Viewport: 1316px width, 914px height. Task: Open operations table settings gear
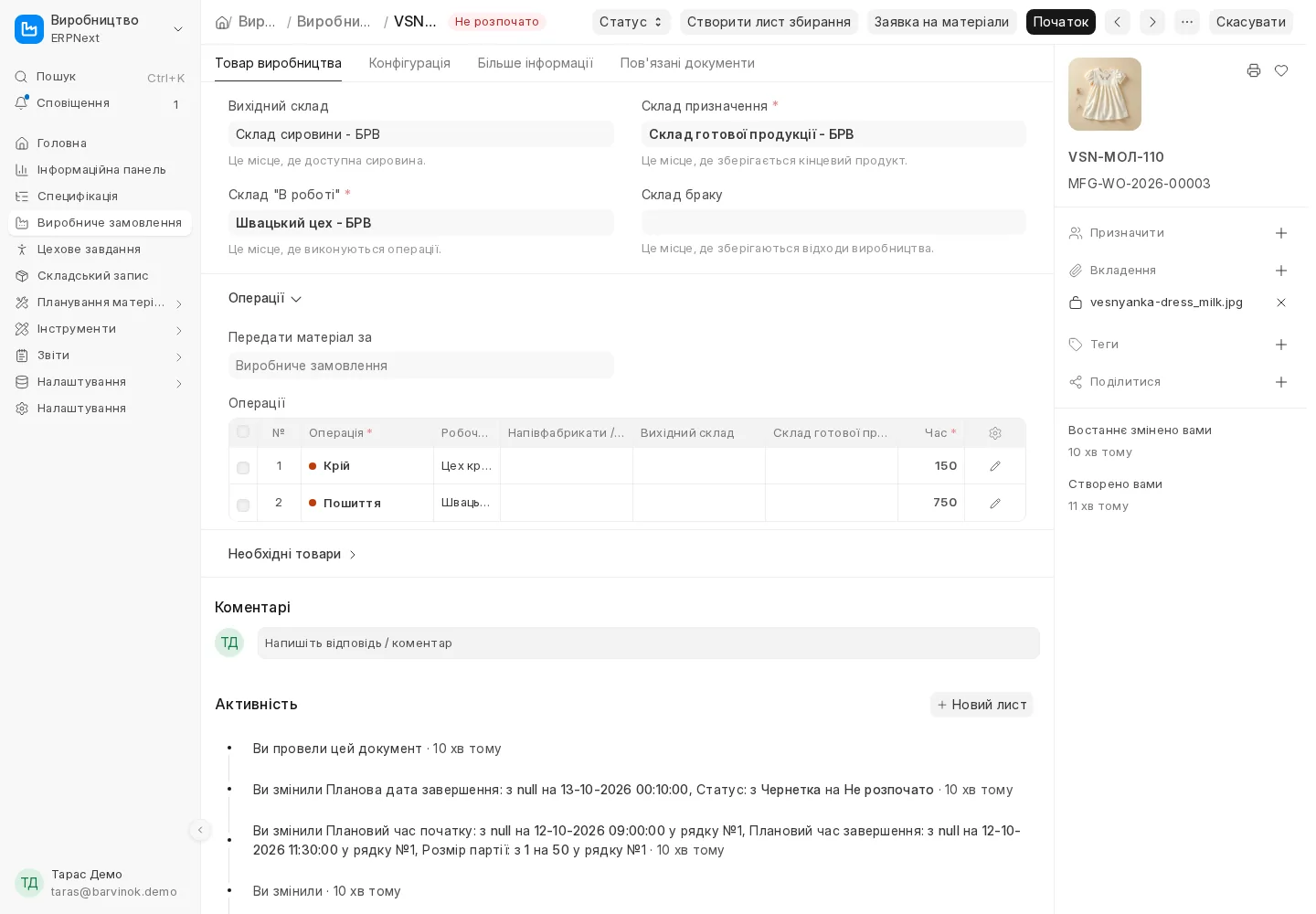[x=995, y=433]
